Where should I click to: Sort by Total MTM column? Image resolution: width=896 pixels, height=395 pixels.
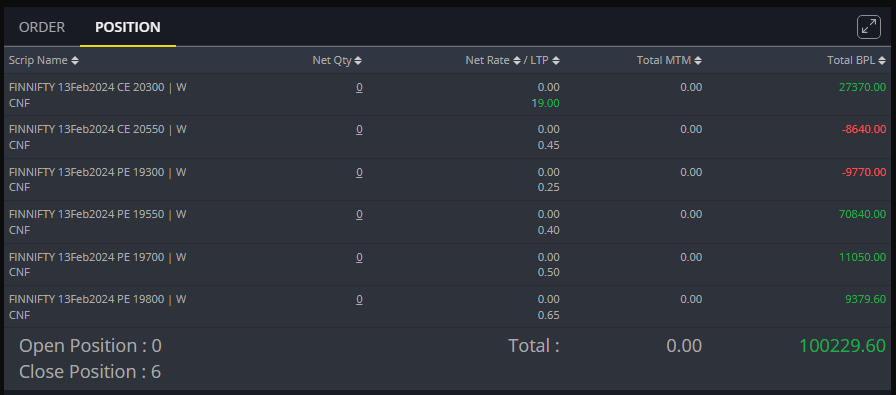tap(698, 60)
